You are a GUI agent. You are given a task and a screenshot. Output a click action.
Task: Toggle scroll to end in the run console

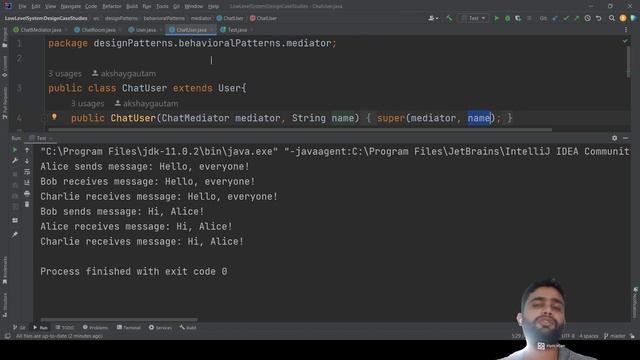pos(27,182)
